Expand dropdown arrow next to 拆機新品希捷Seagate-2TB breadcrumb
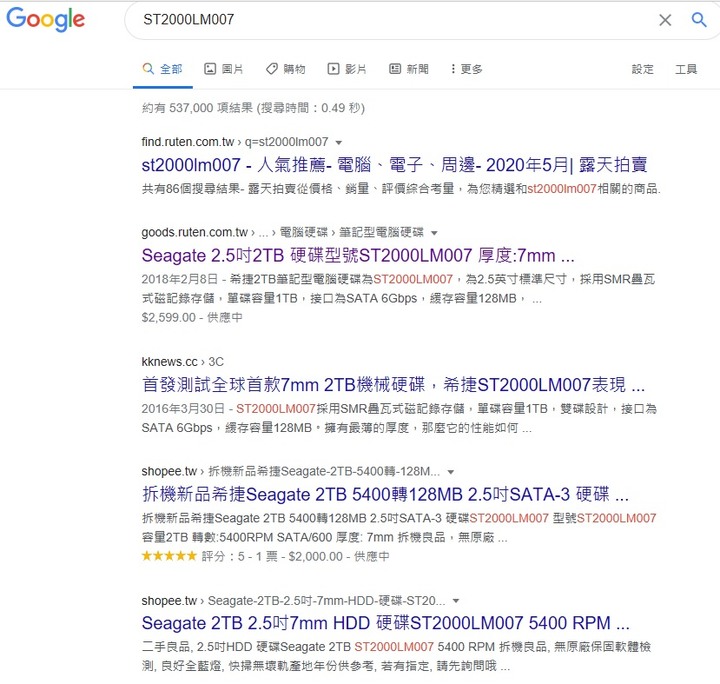Screen dimensions: 720x684 point(451,472)
